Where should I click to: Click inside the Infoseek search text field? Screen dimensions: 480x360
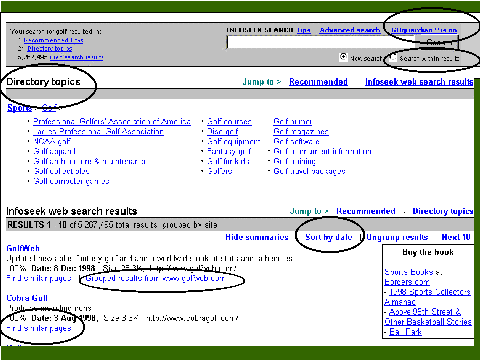321,42
